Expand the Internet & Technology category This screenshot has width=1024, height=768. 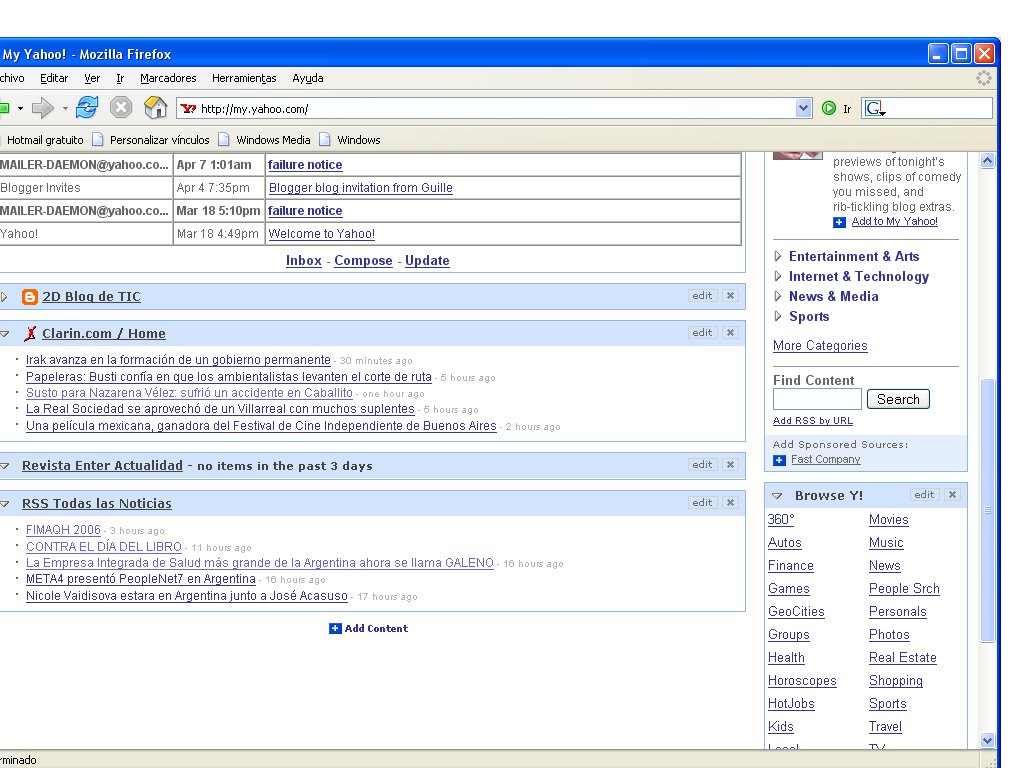tap(778, 276)
